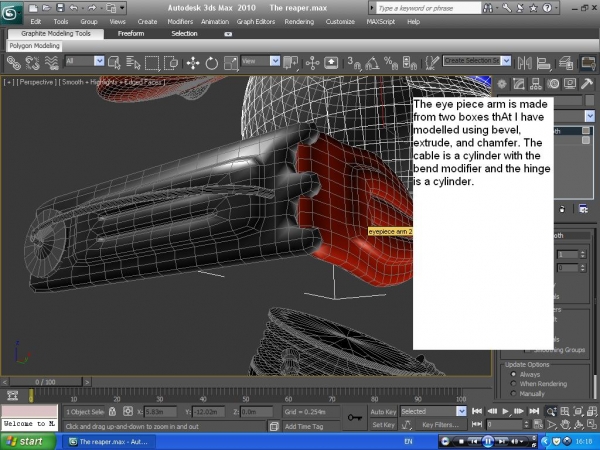600x450 pixels.
Task: Open the Windows Start menu
Action: coord(27,442)
